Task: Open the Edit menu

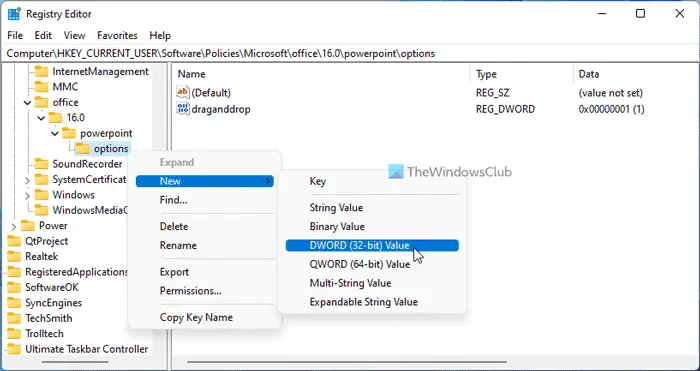Action: [43, 35]
